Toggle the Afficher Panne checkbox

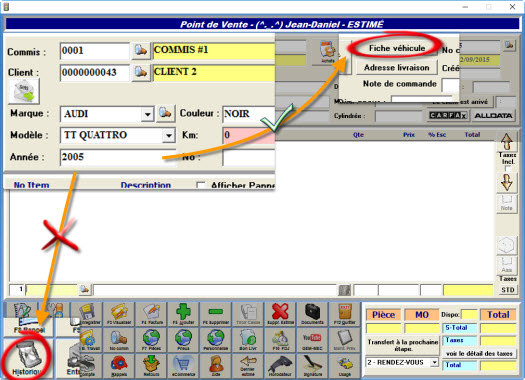pos(201,185)
